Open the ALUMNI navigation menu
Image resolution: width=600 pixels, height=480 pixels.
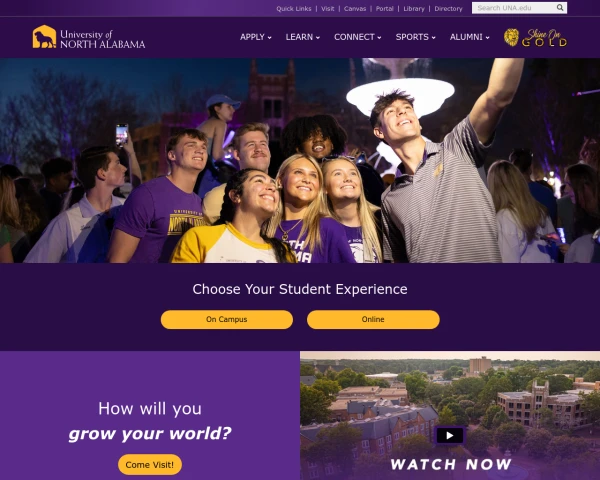coord(470,37)
